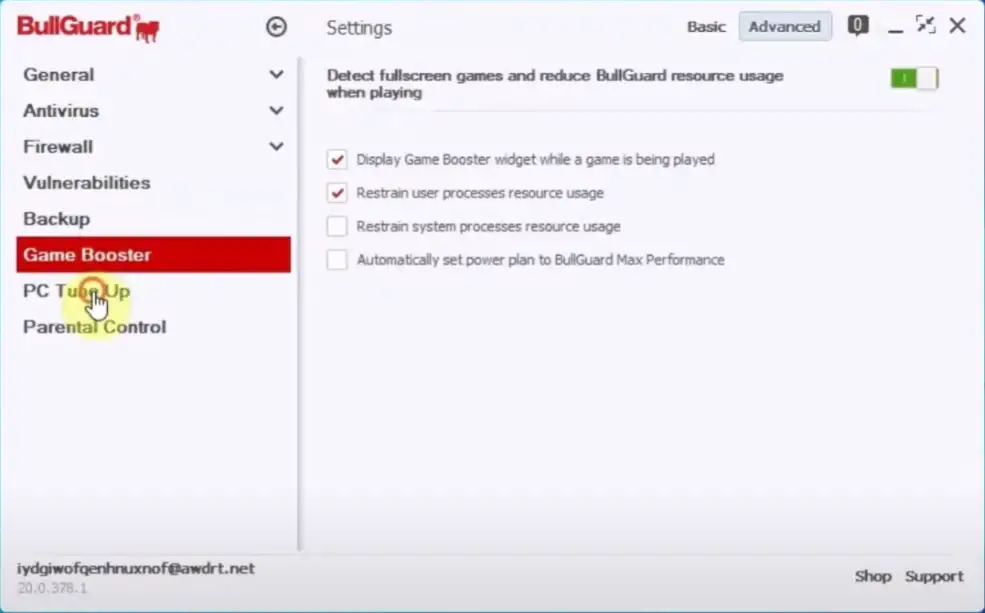Select the Advanced settings mode

coord(784,27)
